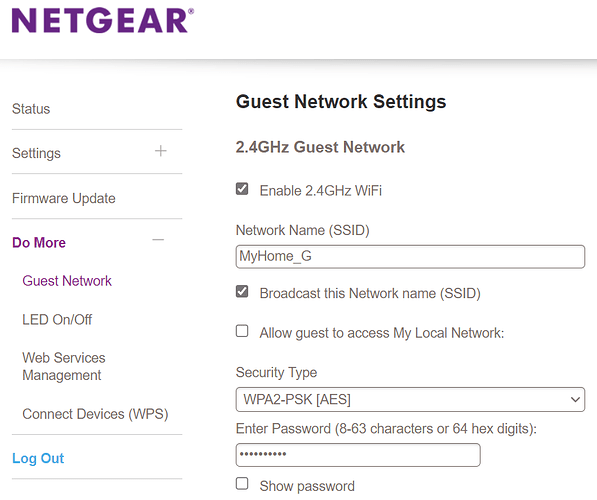The width and height of the screenshot is (597, 500).
Task: Open the LED On/Off page
Action: (57, 319)
